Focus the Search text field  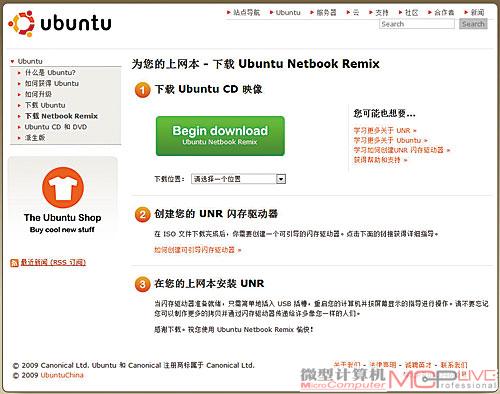[x=417, y=24]
